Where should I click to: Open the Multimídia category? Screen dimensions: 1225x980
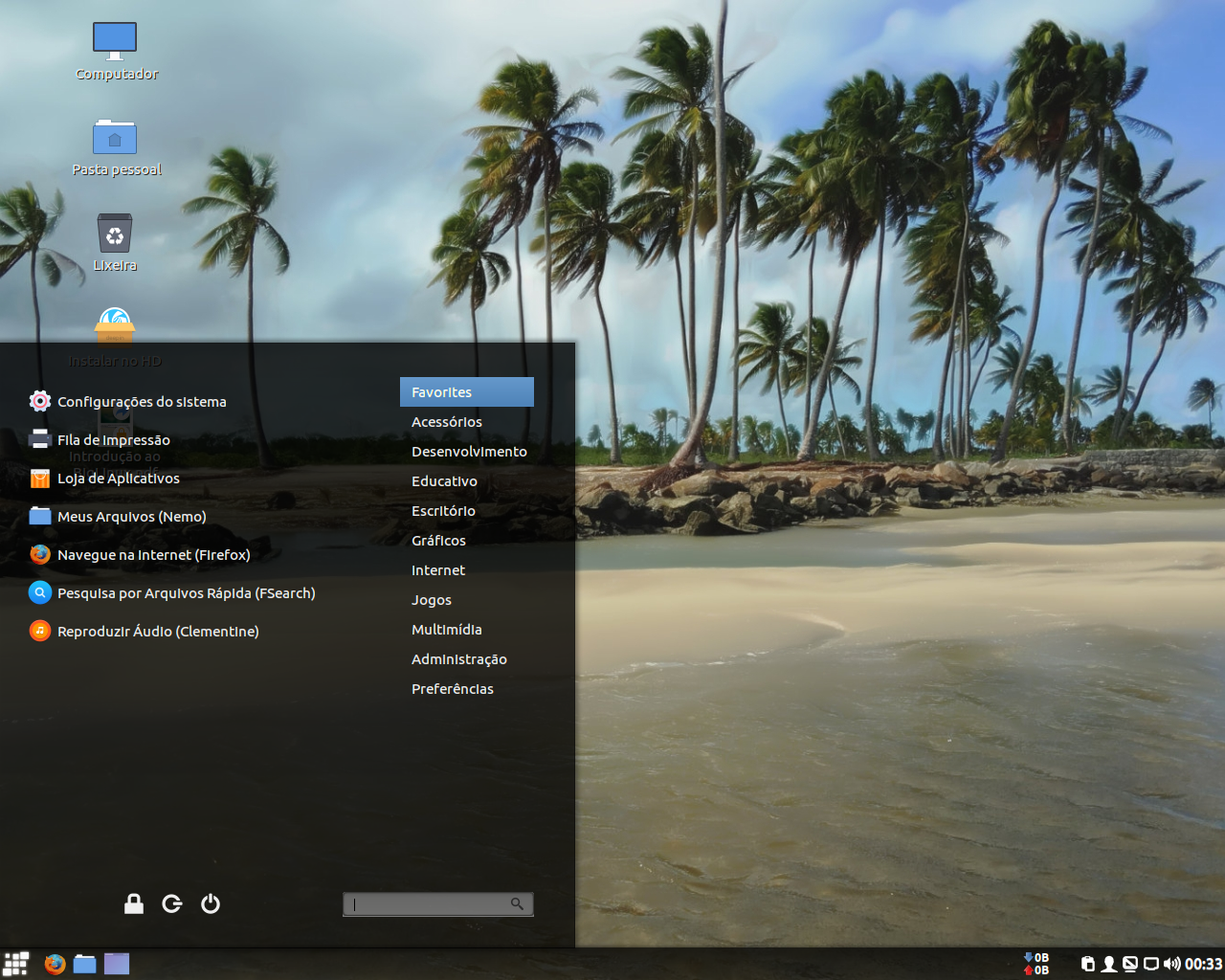pyautogui.click(x=467, y=629)
